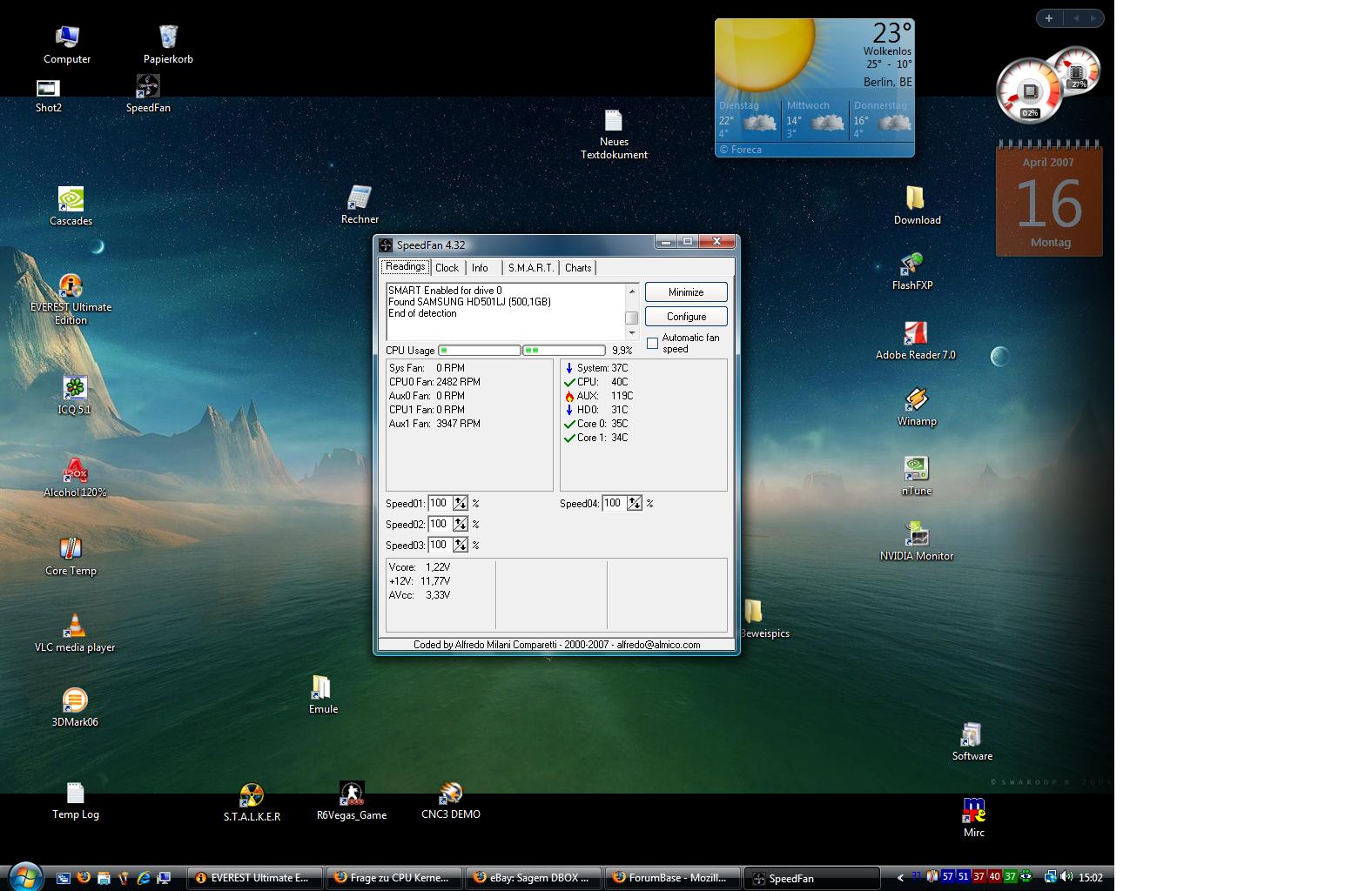Click the Minimize button in SpeedFan
Viewport: 1372px width, 891px height.
pos(686,292)
